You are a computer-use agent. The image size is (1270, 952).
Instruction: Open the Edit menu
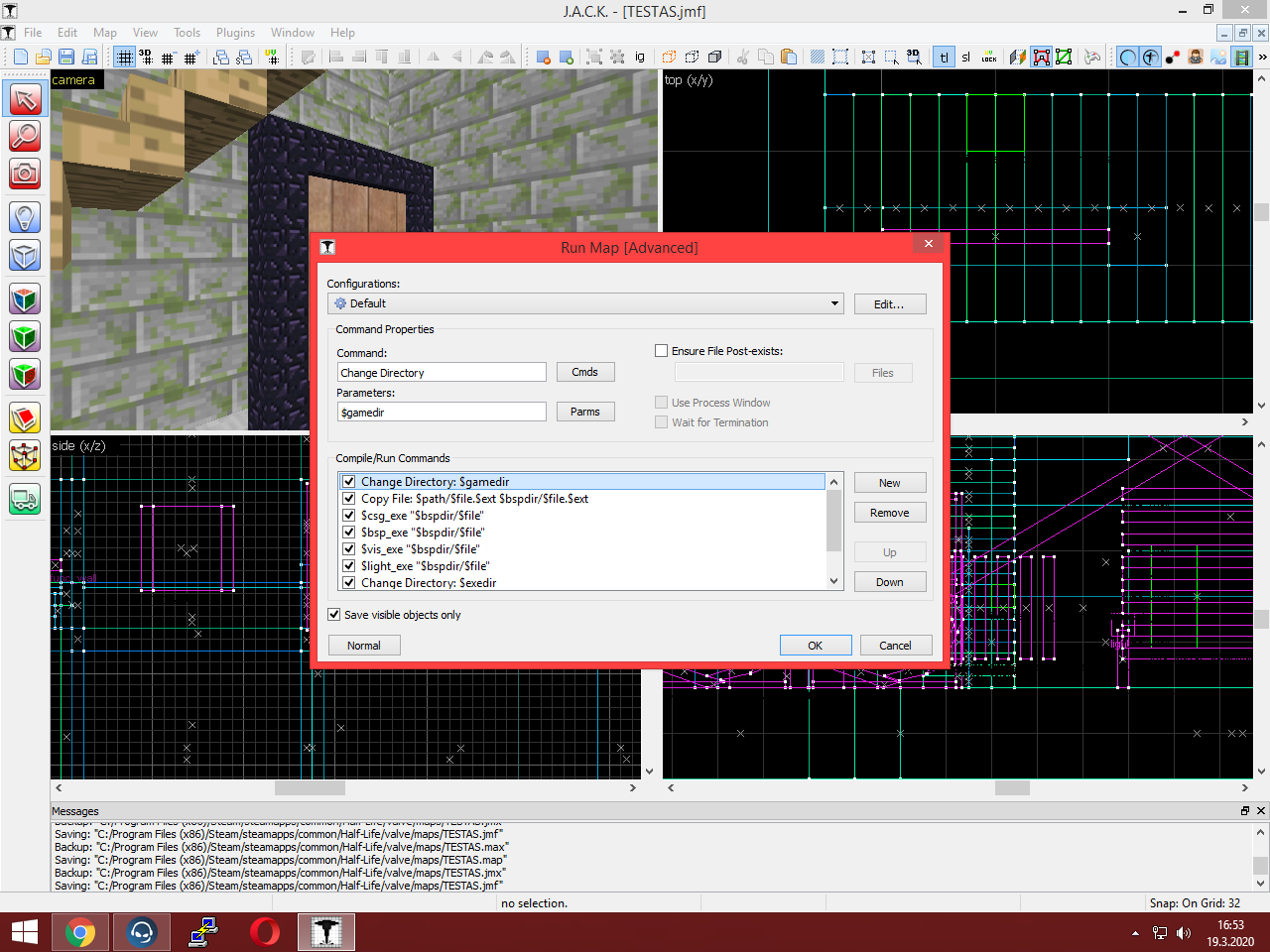pos(67,33)
